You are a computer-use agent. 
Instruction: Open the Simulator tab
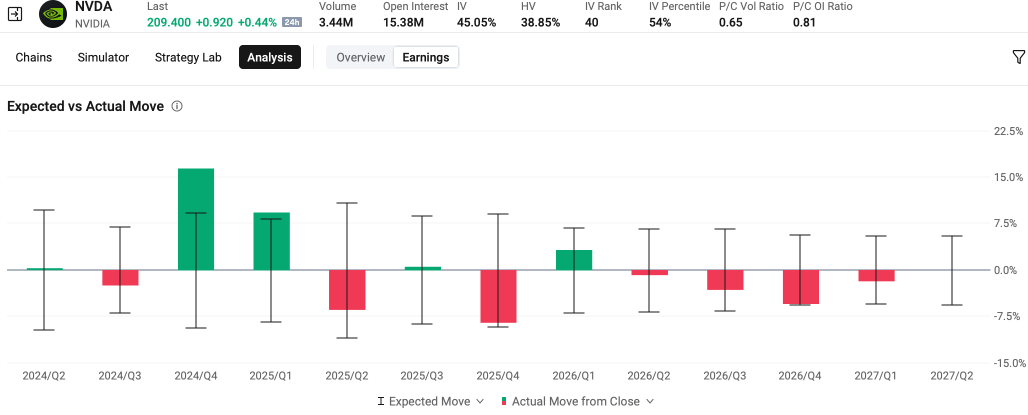click(103, 57)
